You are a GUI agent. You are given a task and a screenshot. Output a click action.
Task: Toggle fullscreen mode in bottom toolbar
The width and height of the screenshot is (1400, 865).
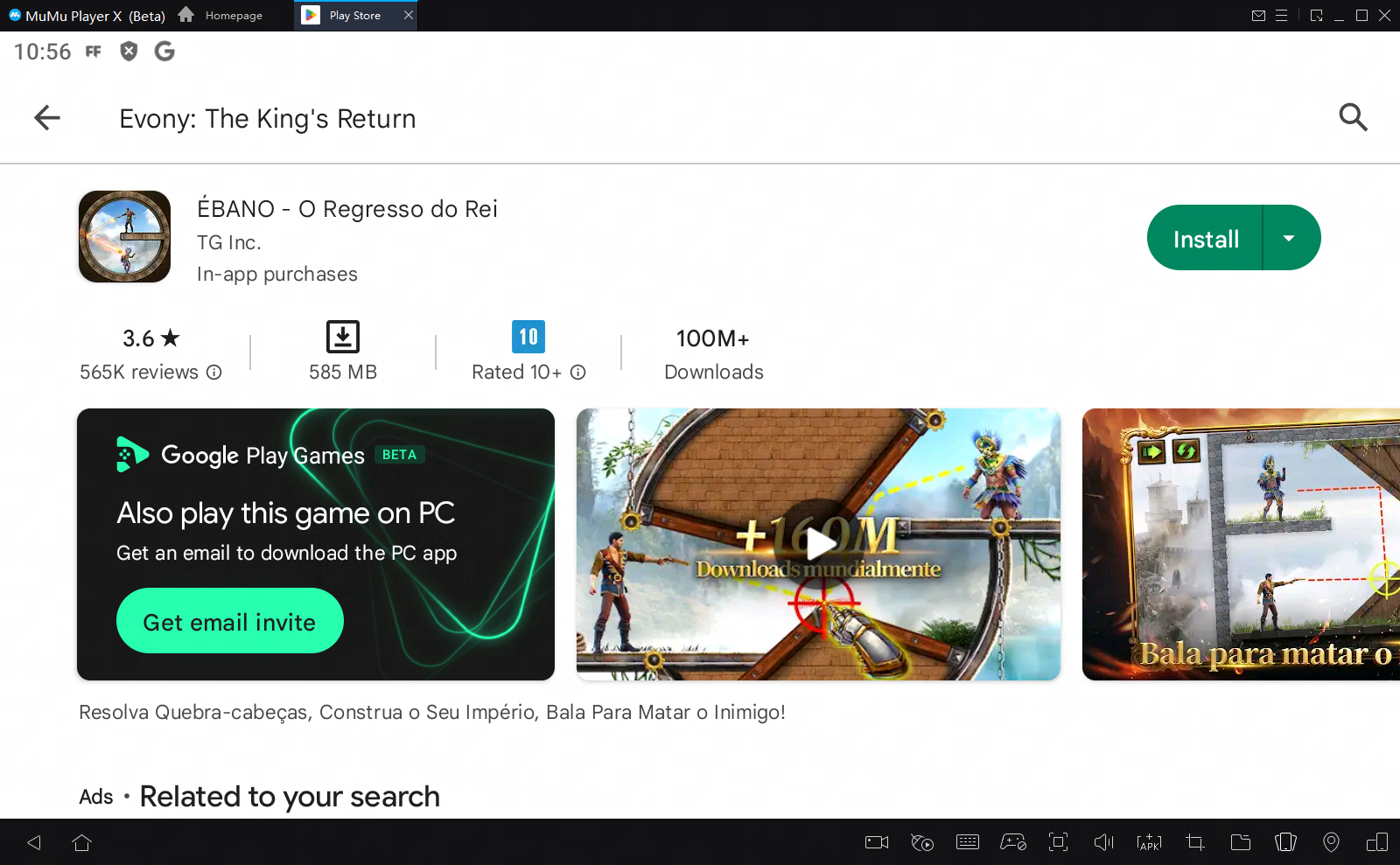coord(1058,842)
